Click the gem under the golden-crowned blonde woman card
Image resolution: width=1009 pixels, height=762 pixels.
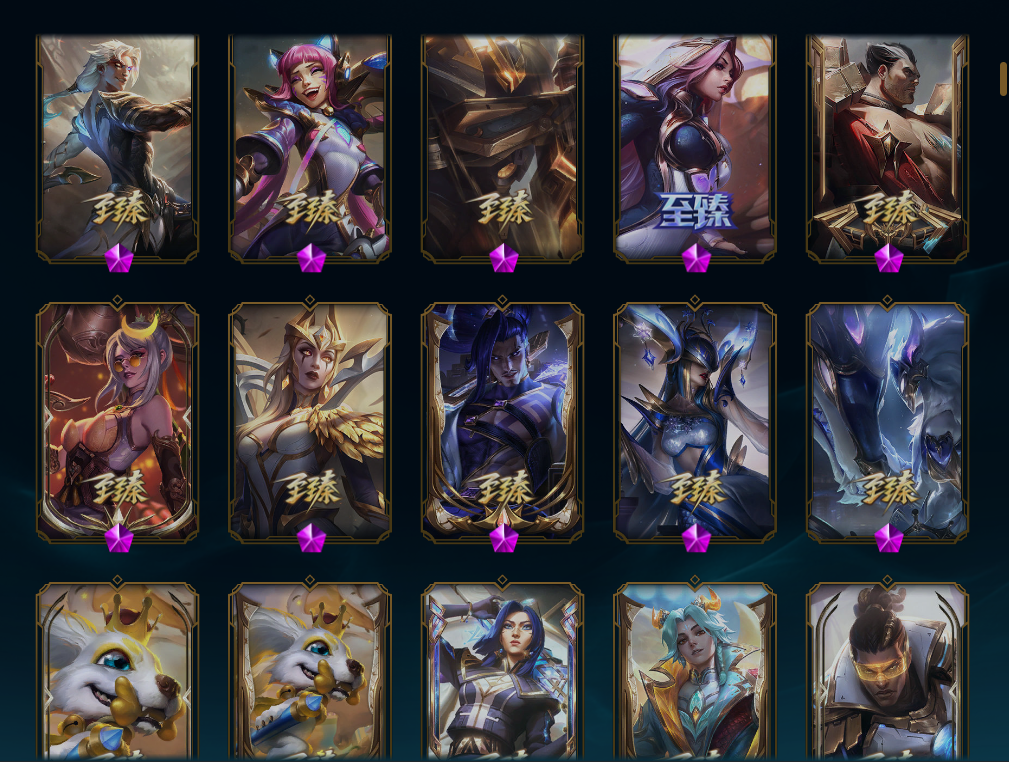[x=311, y=539]
